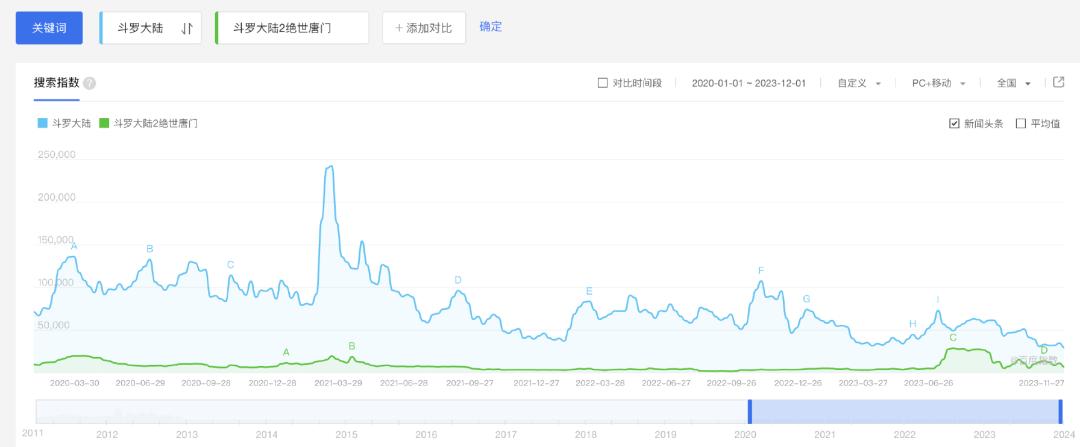Click the swap arrows icon beside 斗罗大陆

tap(187, 28)
